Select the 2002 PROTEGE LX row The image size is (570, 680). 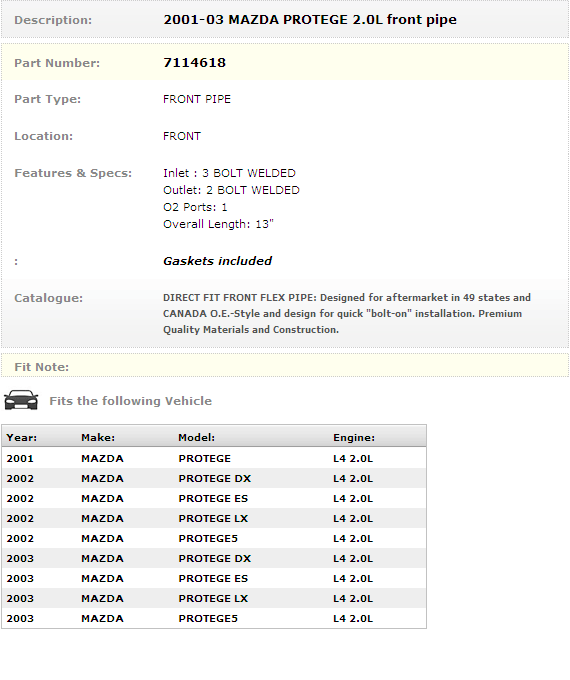click(214, 518)
